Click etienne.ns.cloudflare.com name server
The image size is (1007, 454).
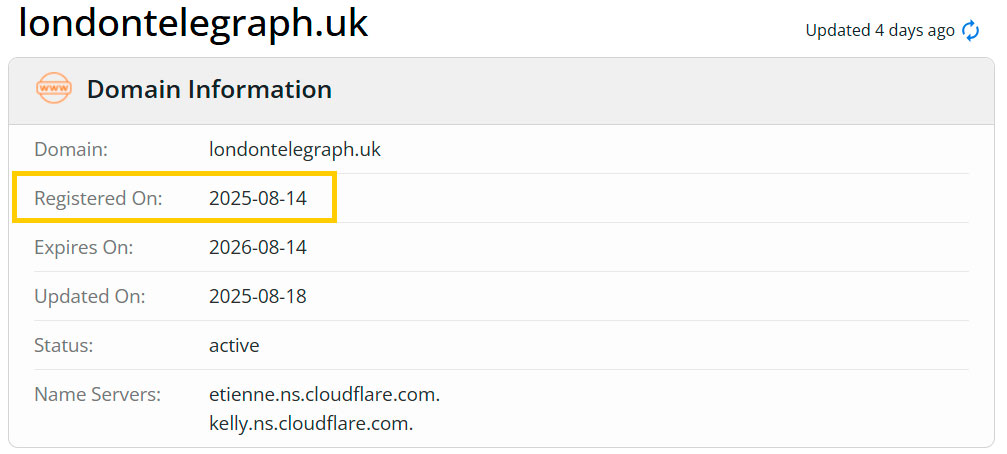coord(324,394)
